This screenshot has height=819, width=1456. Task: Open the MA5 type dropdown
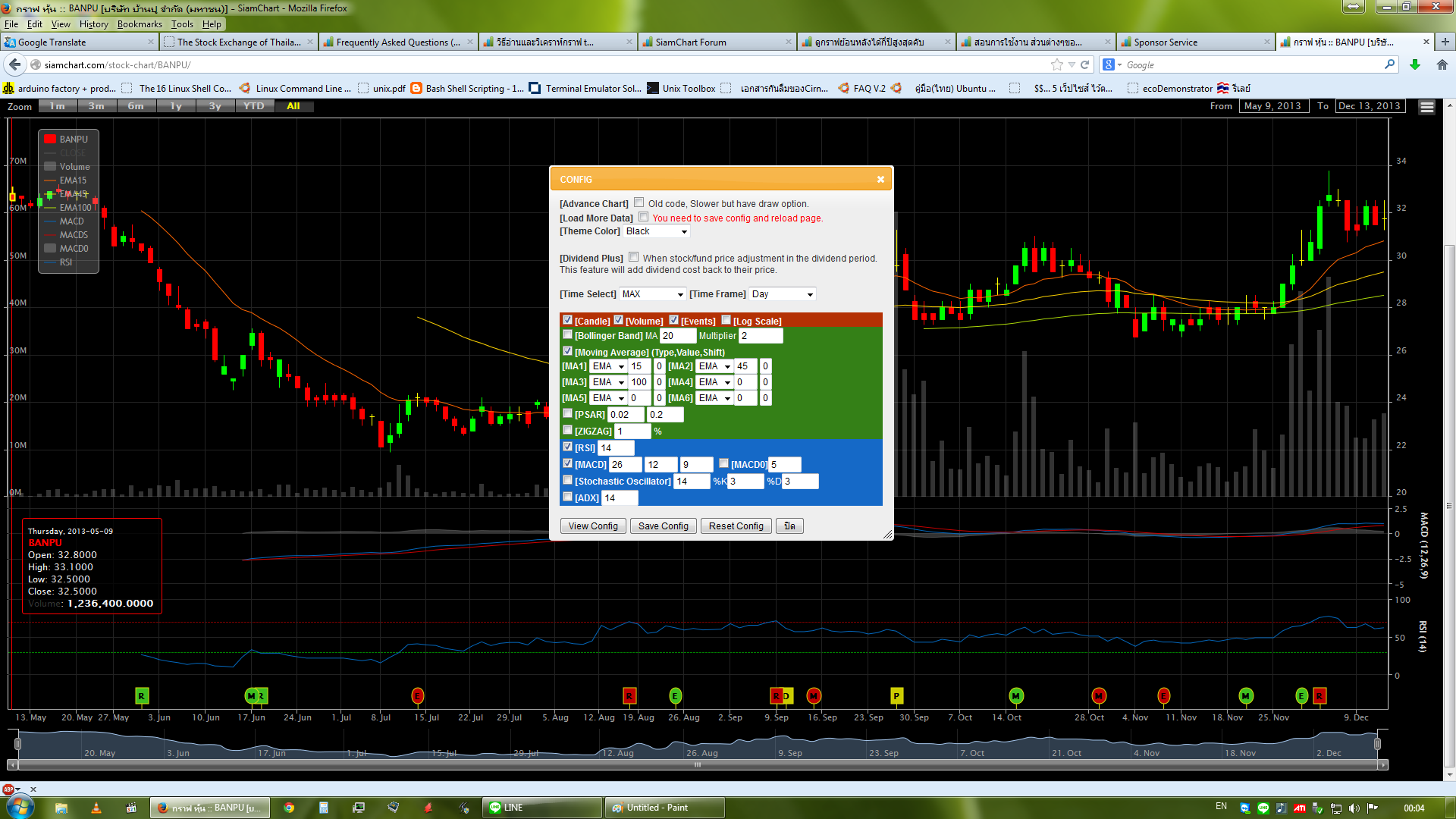tap(608, 398)
